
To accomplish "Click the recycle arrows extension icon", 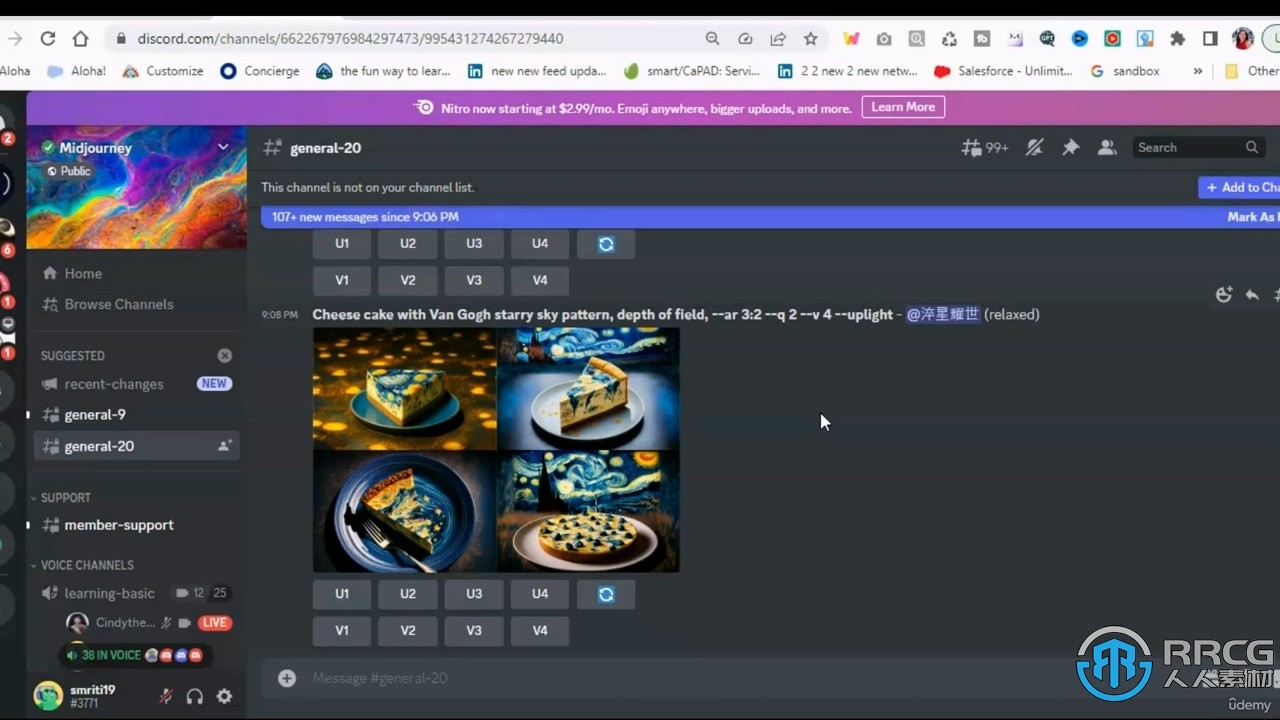I will [x=949, y=39].
